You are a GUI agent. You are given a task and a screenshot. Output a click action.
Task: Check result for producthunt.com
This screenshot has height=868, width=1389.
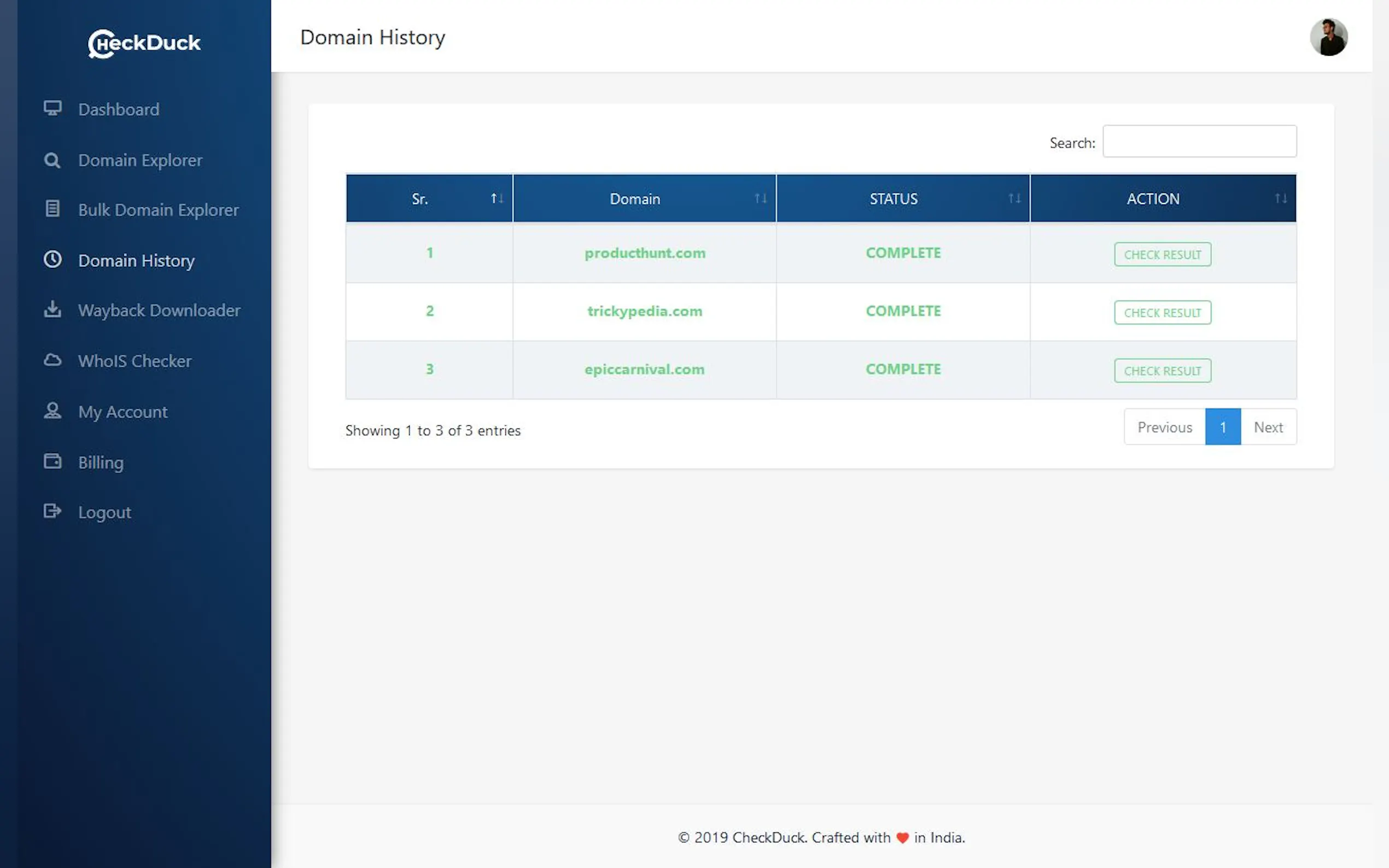(x=1162, y=254)
